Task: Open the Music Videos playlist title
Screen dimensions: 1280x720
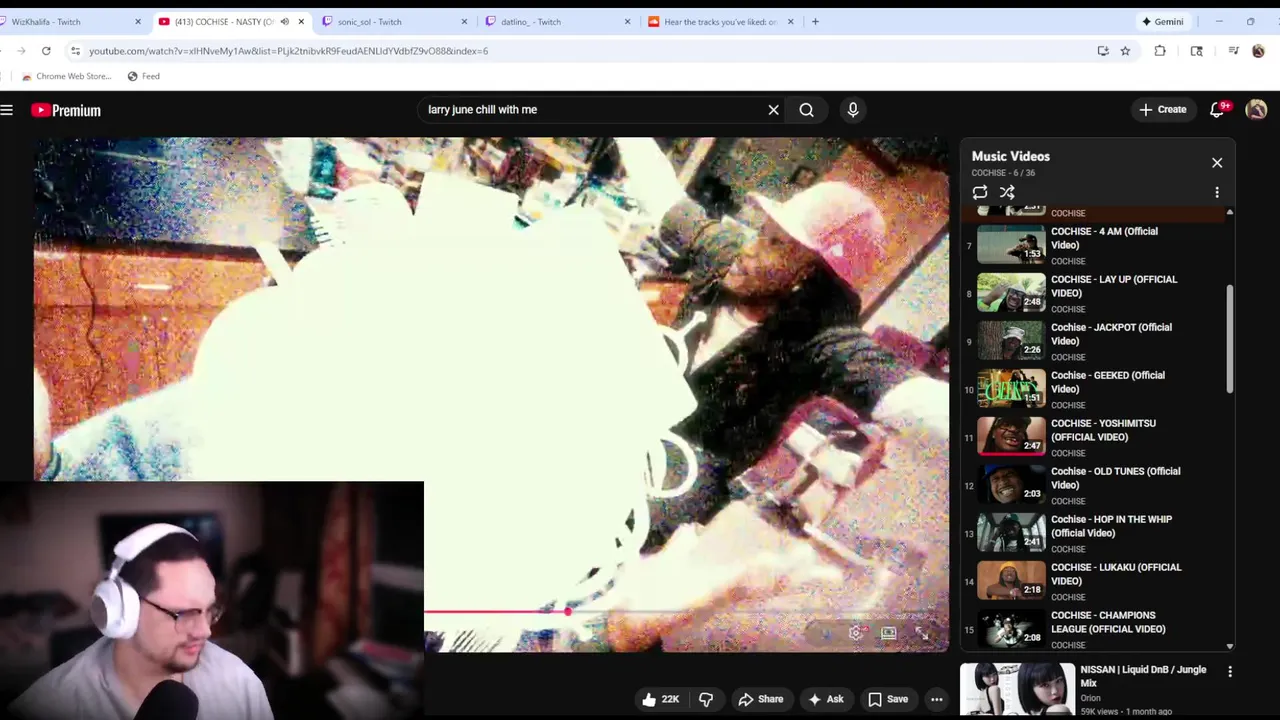Action: click(x=1011, y=156)
